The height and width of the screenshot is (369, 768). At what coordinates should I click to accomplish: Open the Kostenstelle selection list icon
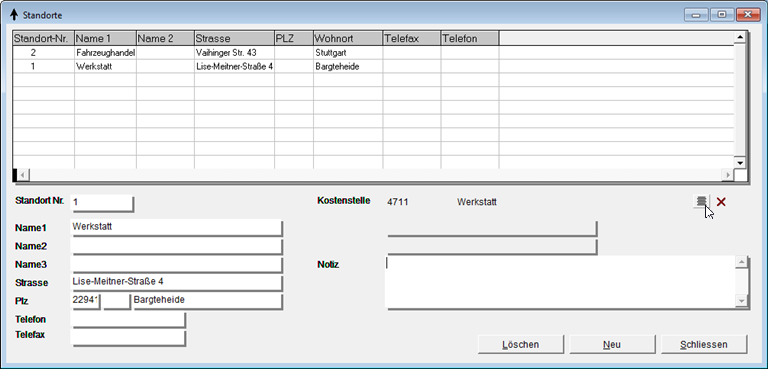(x=701, y=201)
